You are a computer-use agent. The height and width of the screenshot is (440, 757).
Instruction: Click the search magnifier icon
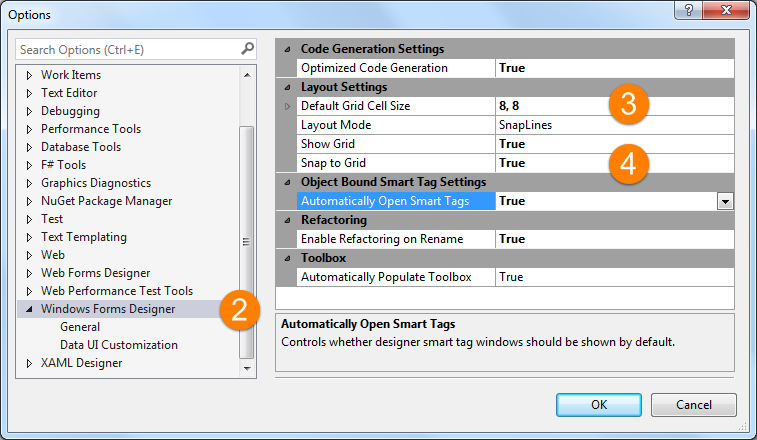coord(247,48)
